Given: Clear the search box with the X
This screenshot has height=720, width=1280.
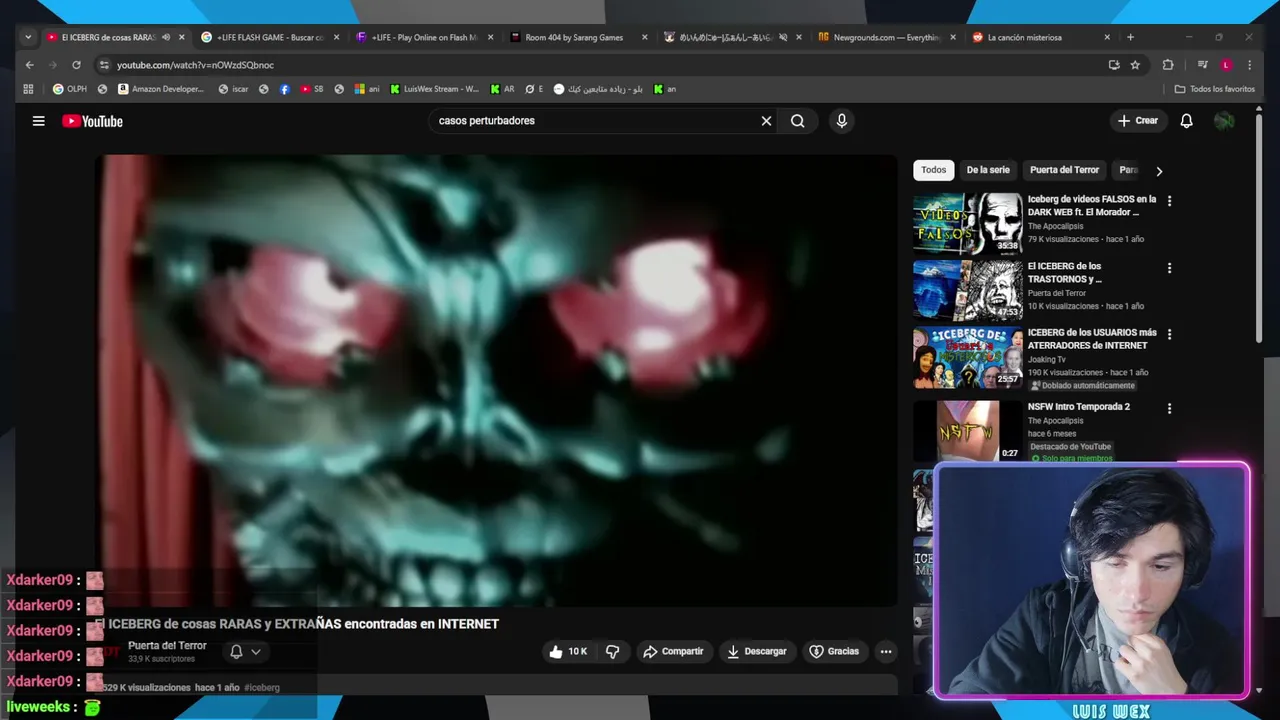Looking at the screenshot, I should click(766, 121).
